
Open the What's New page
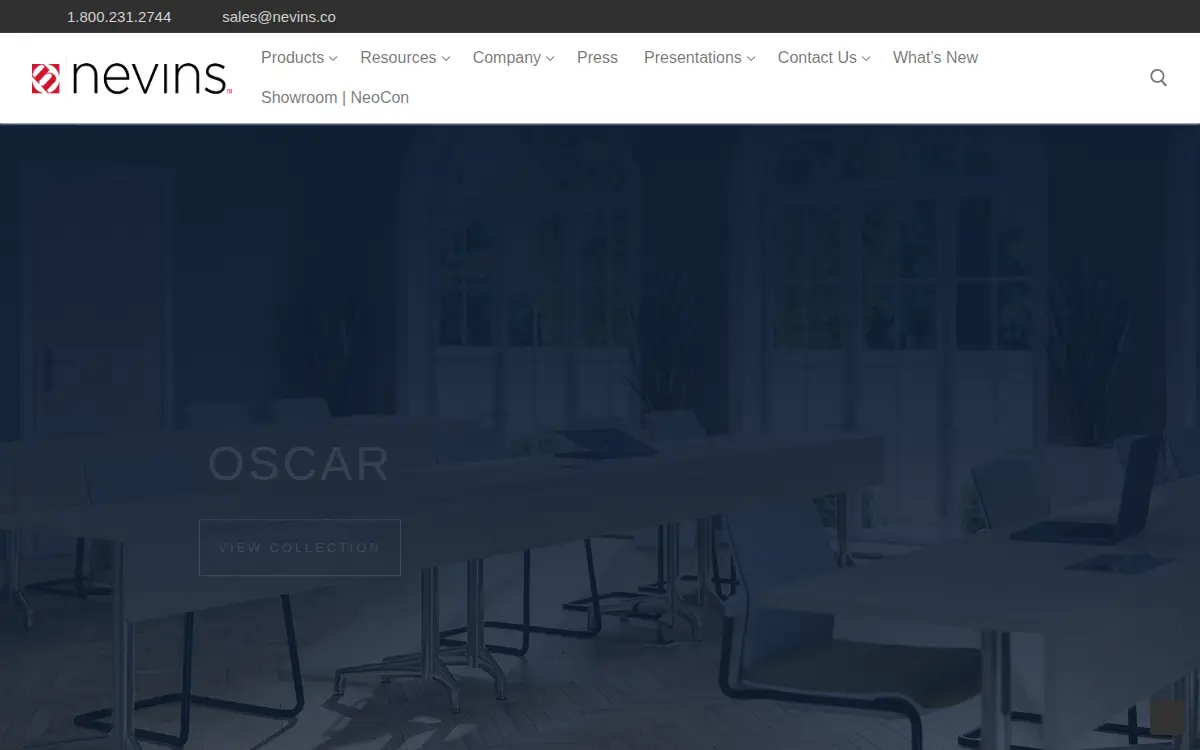(x=935, y=58)
